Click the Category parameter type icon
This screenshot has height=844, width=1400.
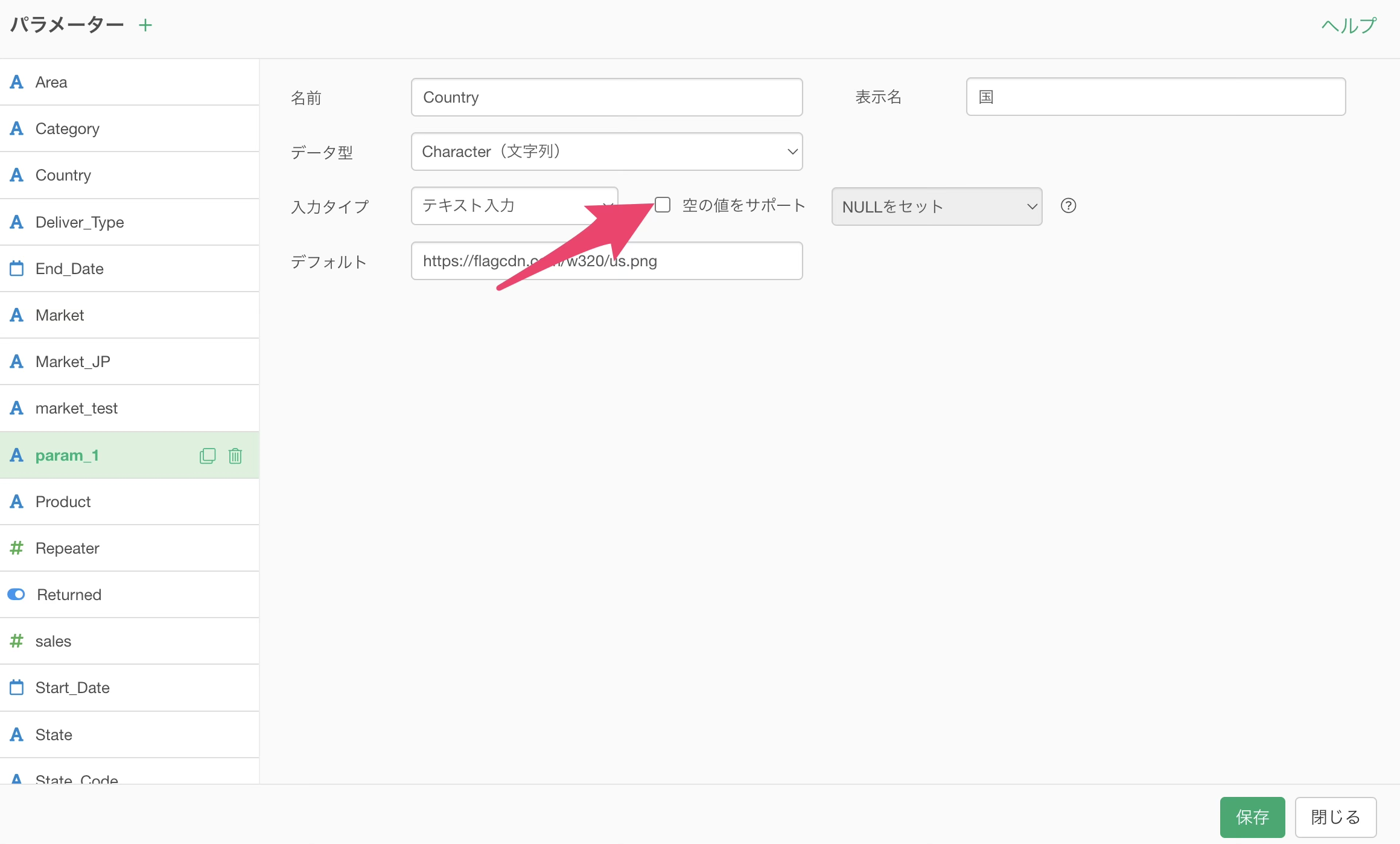17,129
